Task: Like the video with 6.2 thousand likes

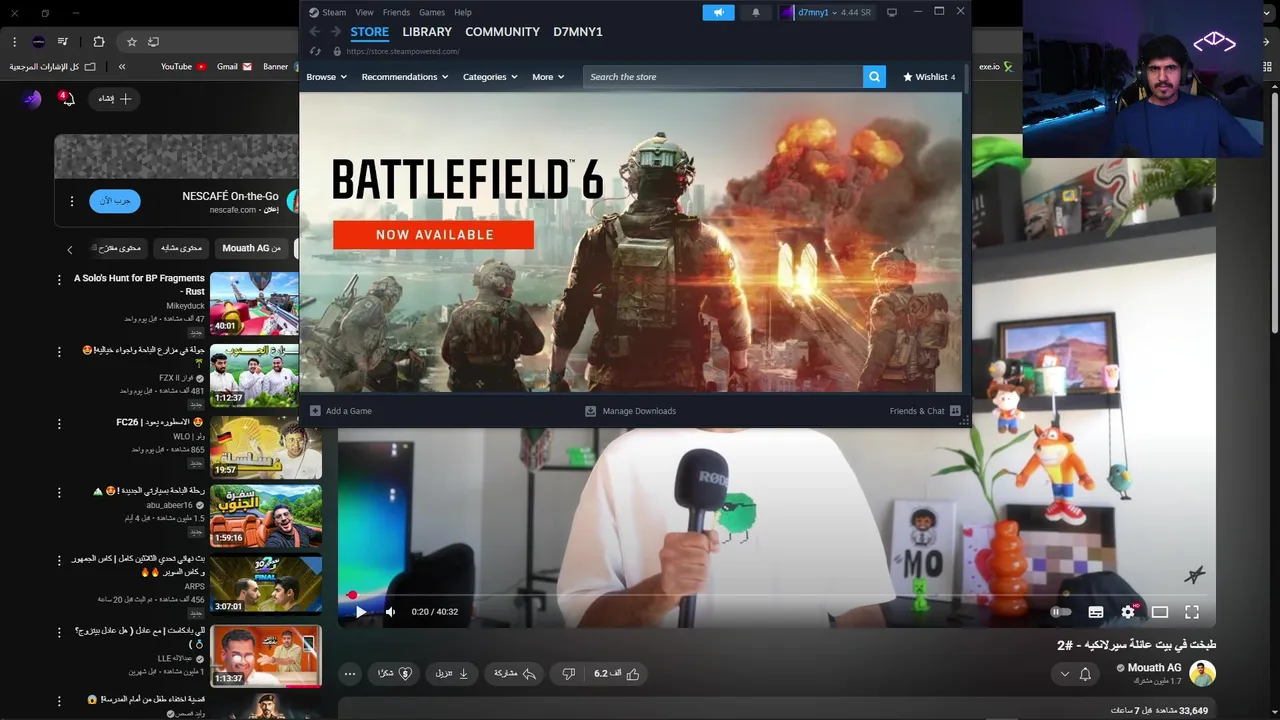Action: point(617,674)
